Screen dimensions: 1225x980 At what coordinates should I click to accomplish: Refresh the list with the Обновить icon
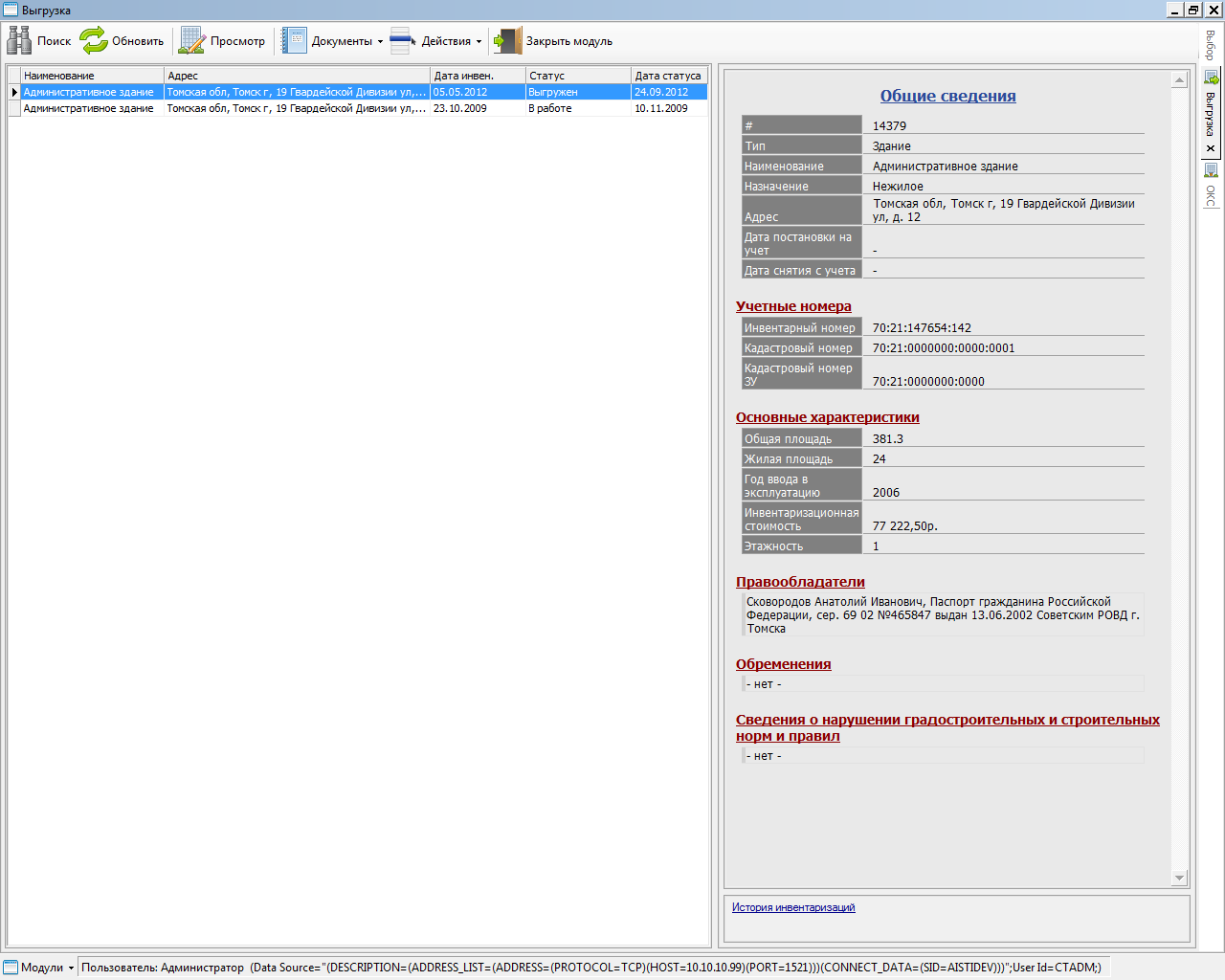click(x=94, y=40)
